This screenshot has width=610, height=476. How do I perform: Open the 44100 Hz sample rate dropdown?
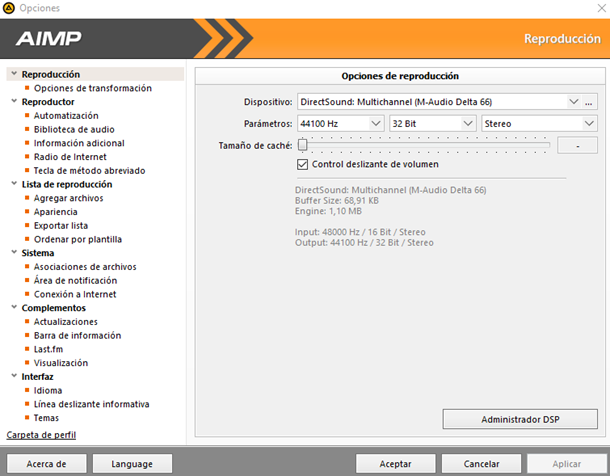[375, 124]
